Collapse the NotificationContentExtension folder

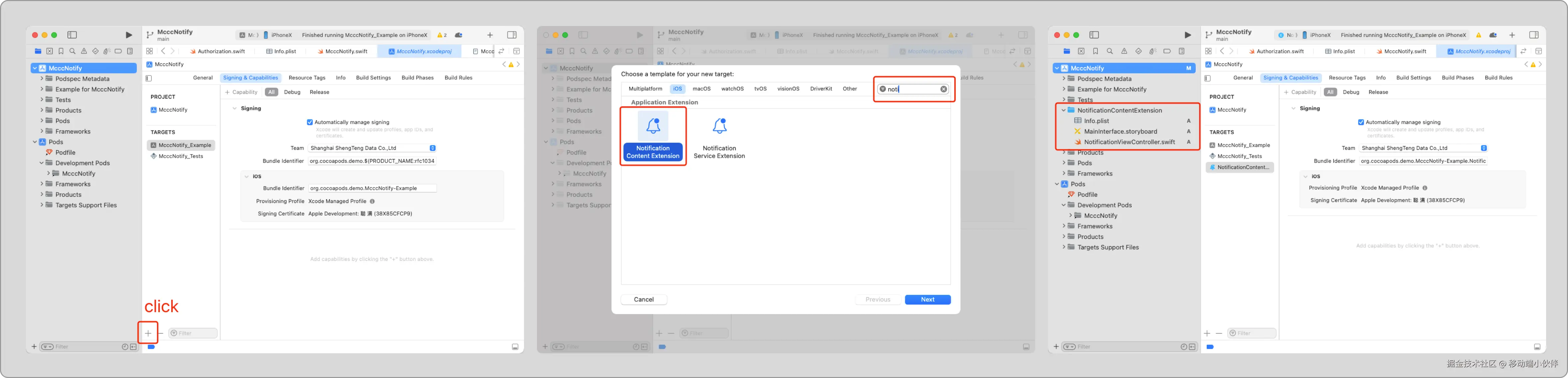point(1063,110)
